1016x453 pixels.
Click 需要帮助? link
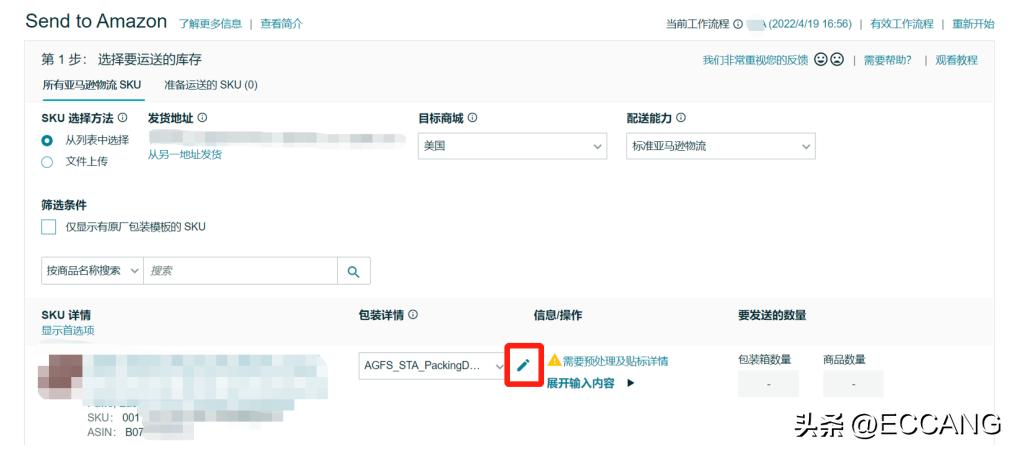[x=888, y=60]
